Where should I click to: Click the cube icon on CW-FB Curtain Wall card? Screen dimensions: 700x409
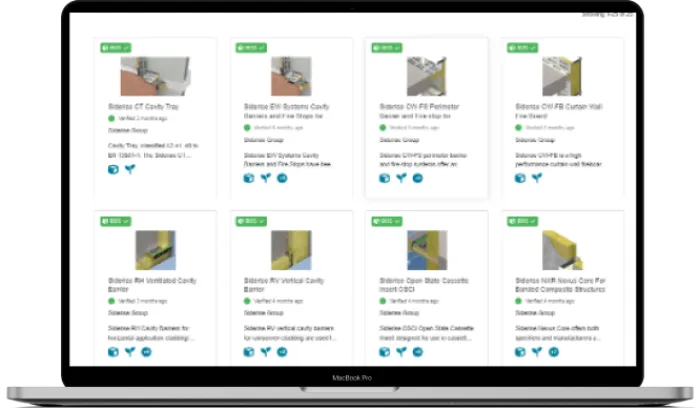click(x=520, y=178)
